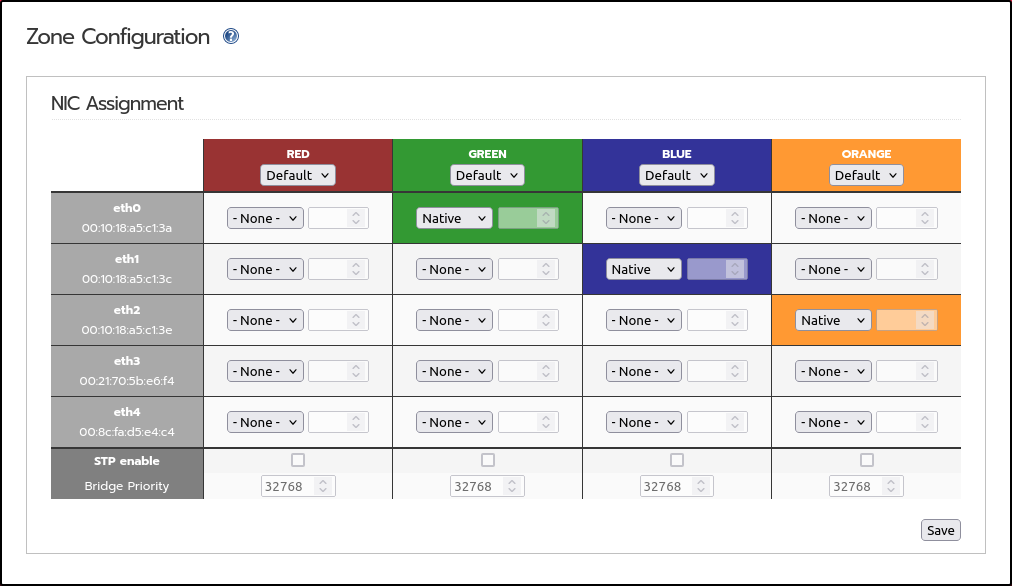1012x586 pixels.
Task: Enable STP for the RED zone
Action: click(298, 460)
